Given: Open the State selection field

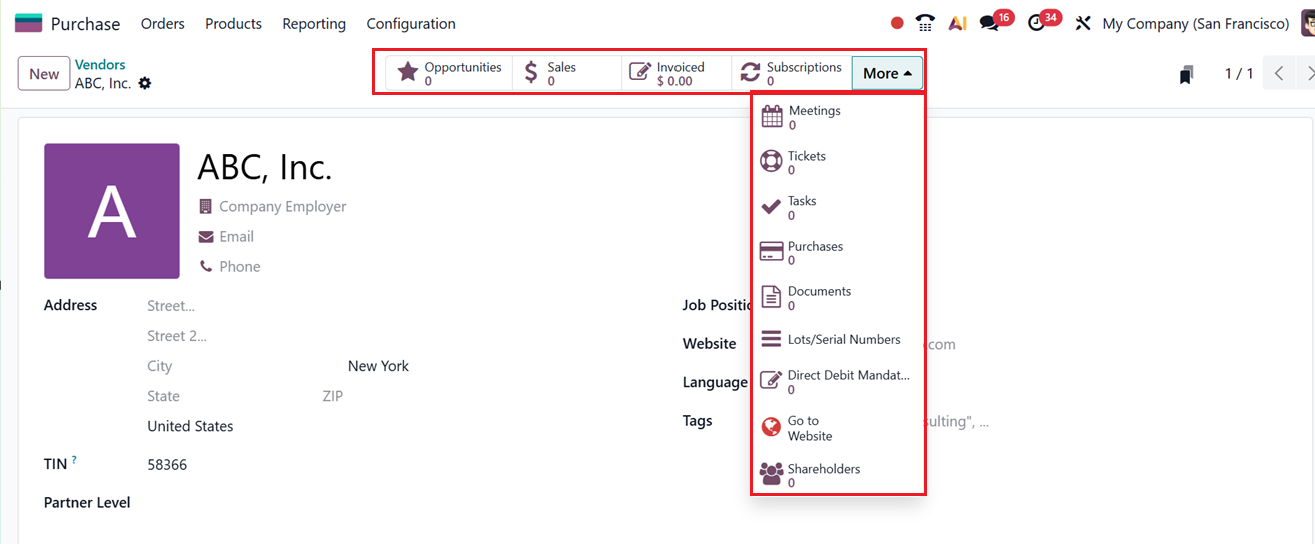Looking at the screenshot, I should (x=164, y=396).
